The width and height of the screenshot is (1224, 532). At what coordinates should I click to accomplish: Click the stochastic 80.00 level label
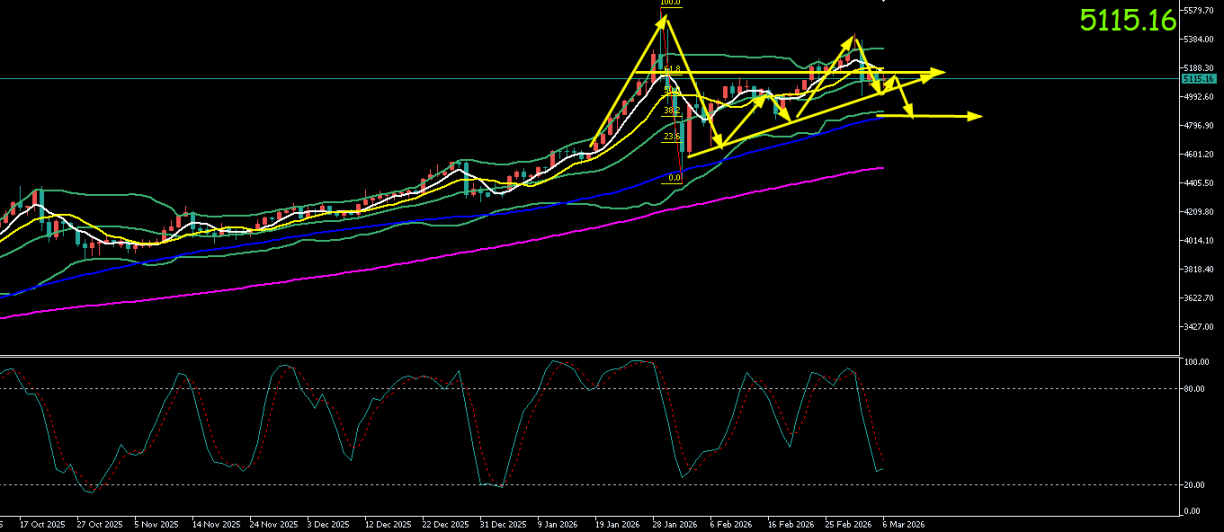pos(1196,389)
